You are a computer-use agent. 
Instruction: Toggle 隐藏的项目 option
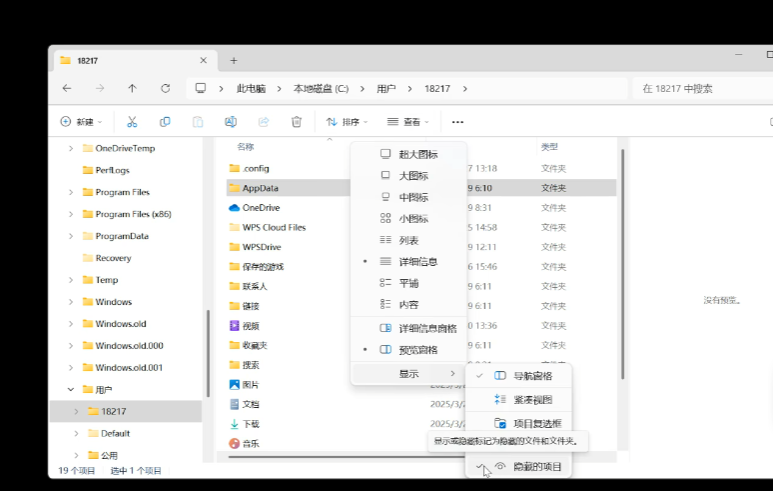519,466
